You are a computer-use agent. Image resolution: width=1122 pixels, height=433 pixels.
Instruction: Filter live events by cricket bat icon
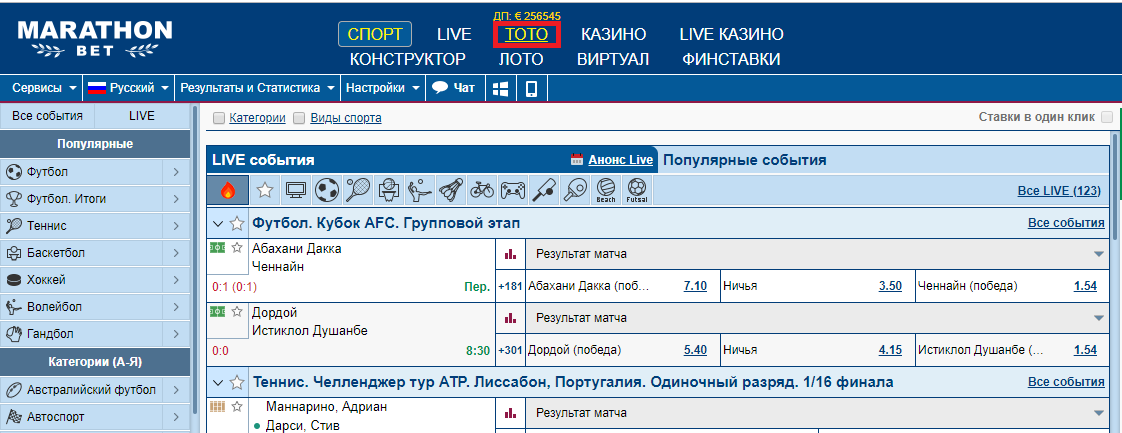[x=542, y=190]
